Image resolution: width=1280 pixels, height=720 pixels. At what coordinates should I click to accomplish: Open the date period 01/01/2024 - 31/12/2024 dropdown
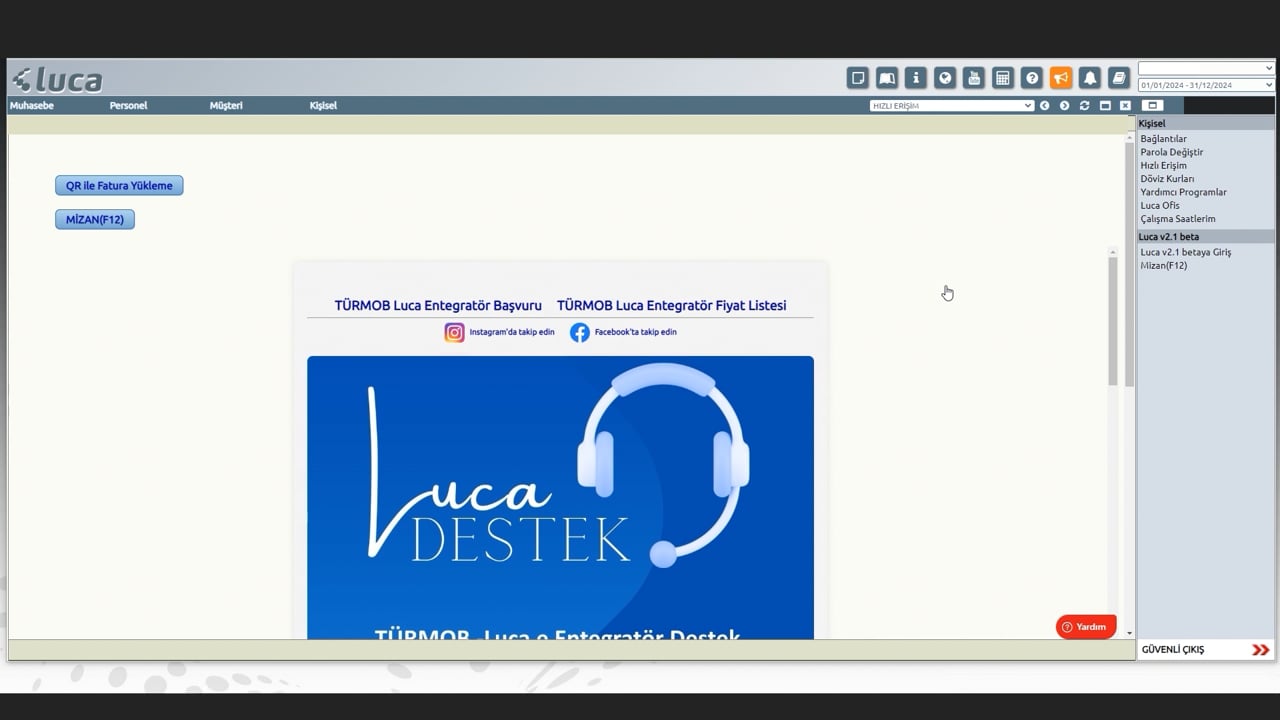(1206, 85)
